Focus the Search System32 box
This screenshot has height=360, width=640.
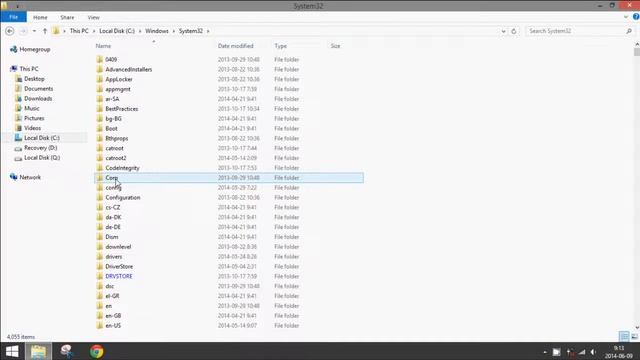click(x=576, y=31)
